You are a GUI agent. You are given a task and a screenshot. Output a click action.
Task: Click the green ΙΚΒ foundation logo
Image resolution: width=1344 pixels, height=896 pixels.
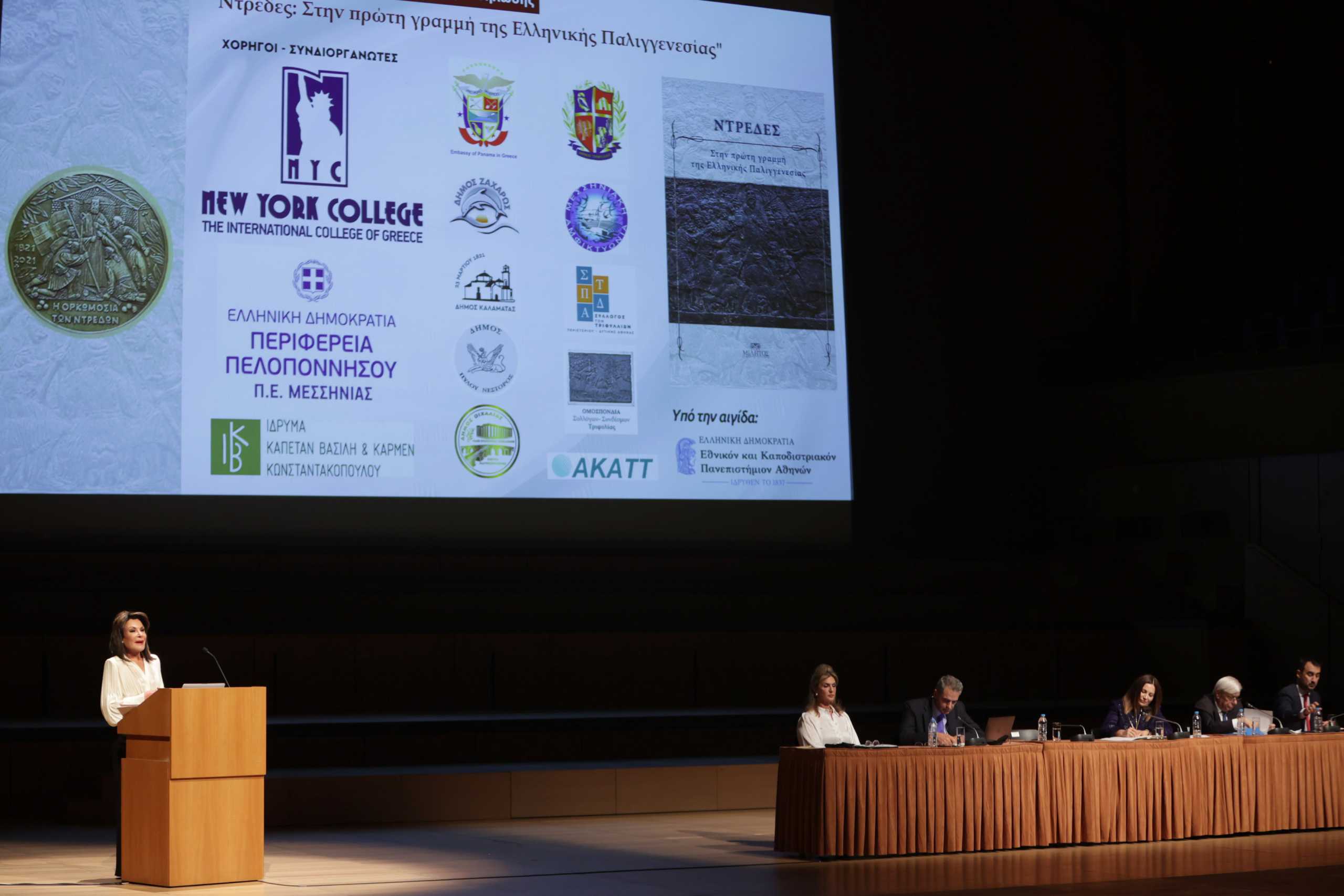pos(235,447)
